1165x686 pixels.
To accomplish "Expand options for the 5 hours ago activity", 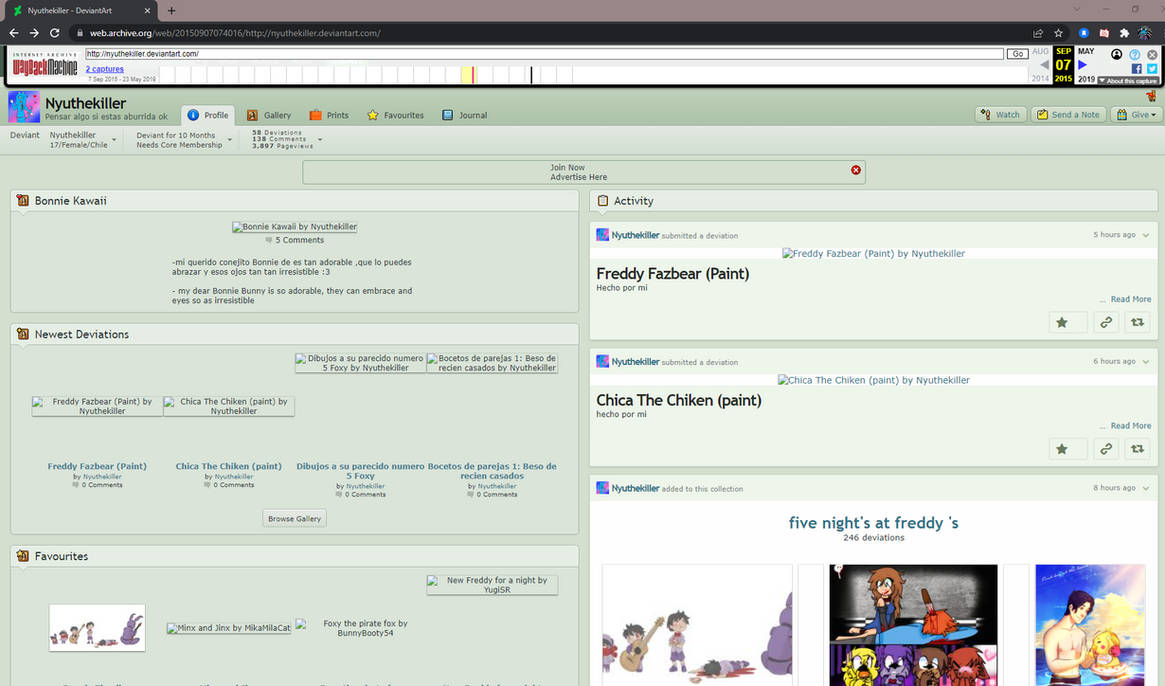I will 1146,235.
